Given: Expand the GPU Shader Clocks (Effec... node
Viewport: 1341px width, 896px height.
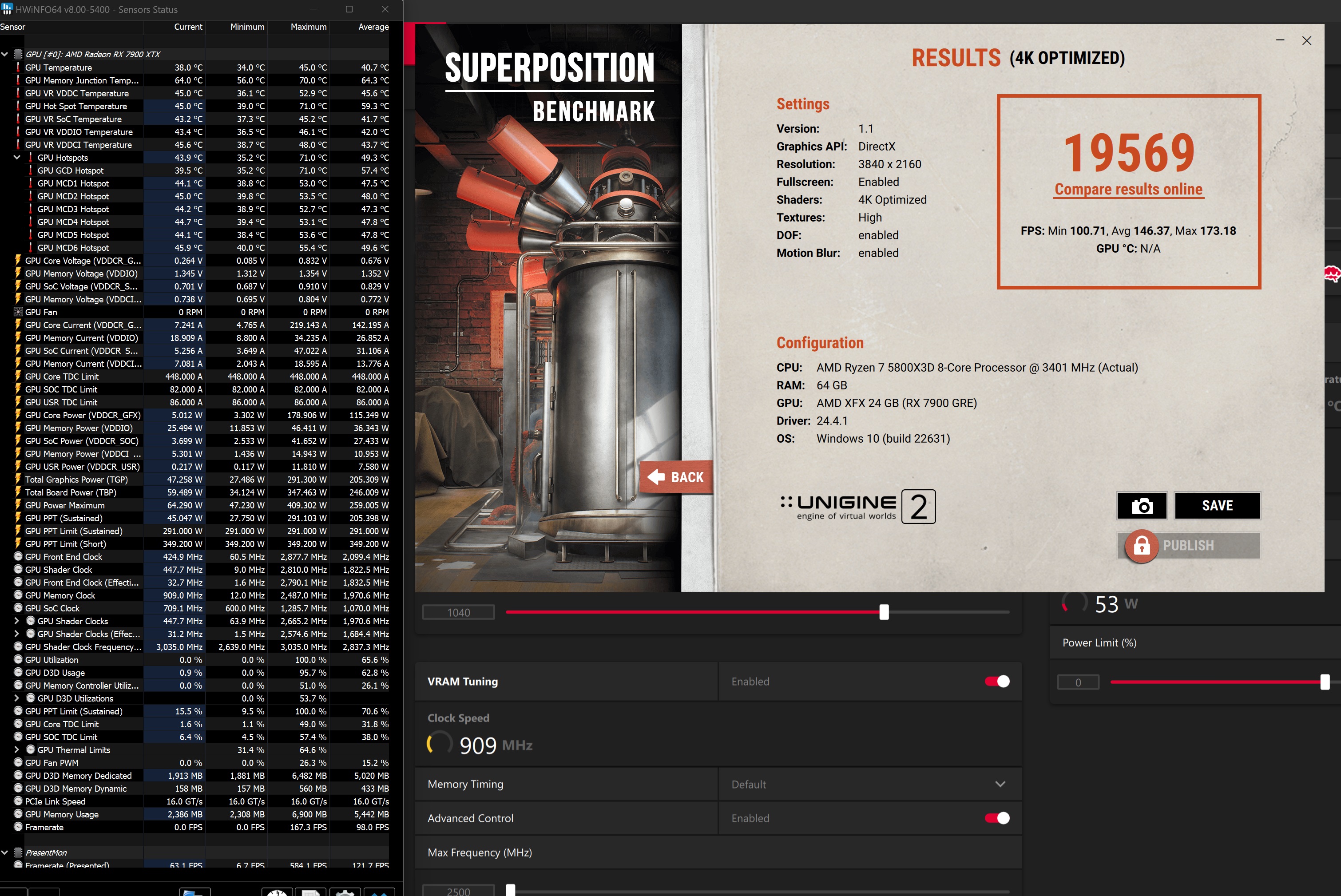Looking at the screenshot, I should pos(16,634).
